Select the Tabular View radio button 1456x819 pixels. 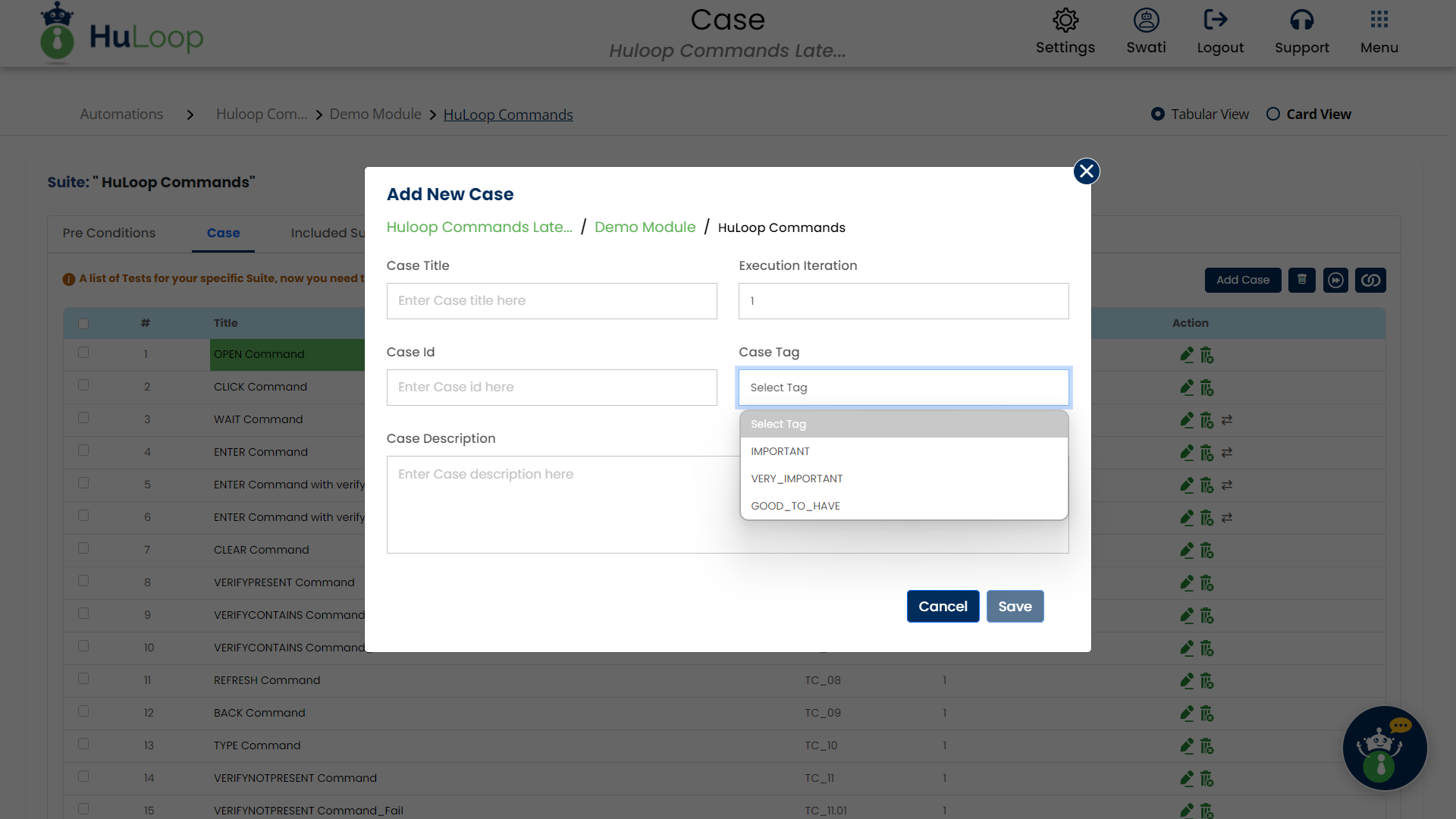pos(1157,114)
